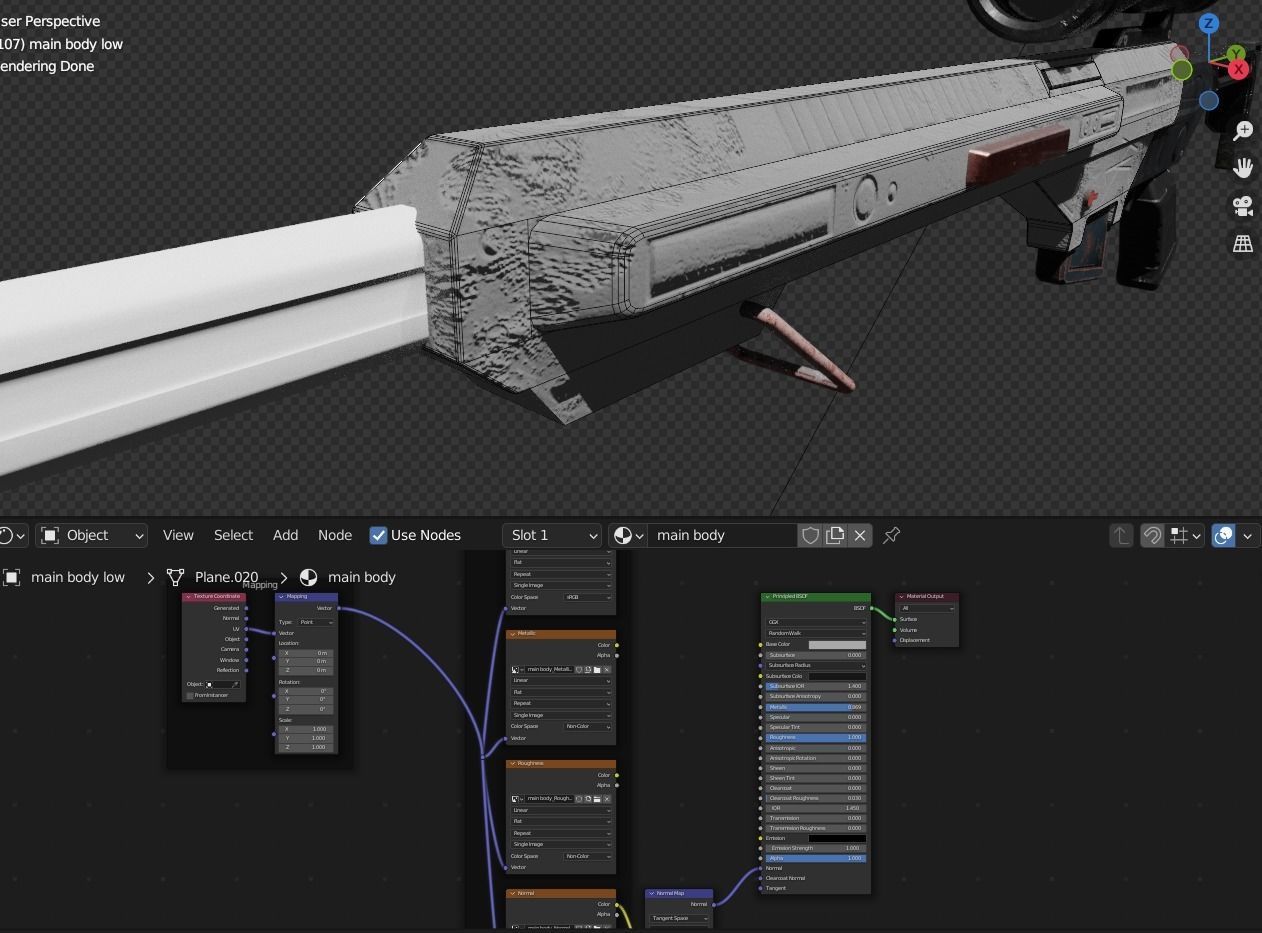Viewport: 1262px width, 933px height.
Task: Open the Select menu in node editor
Action: click(233, 535)
